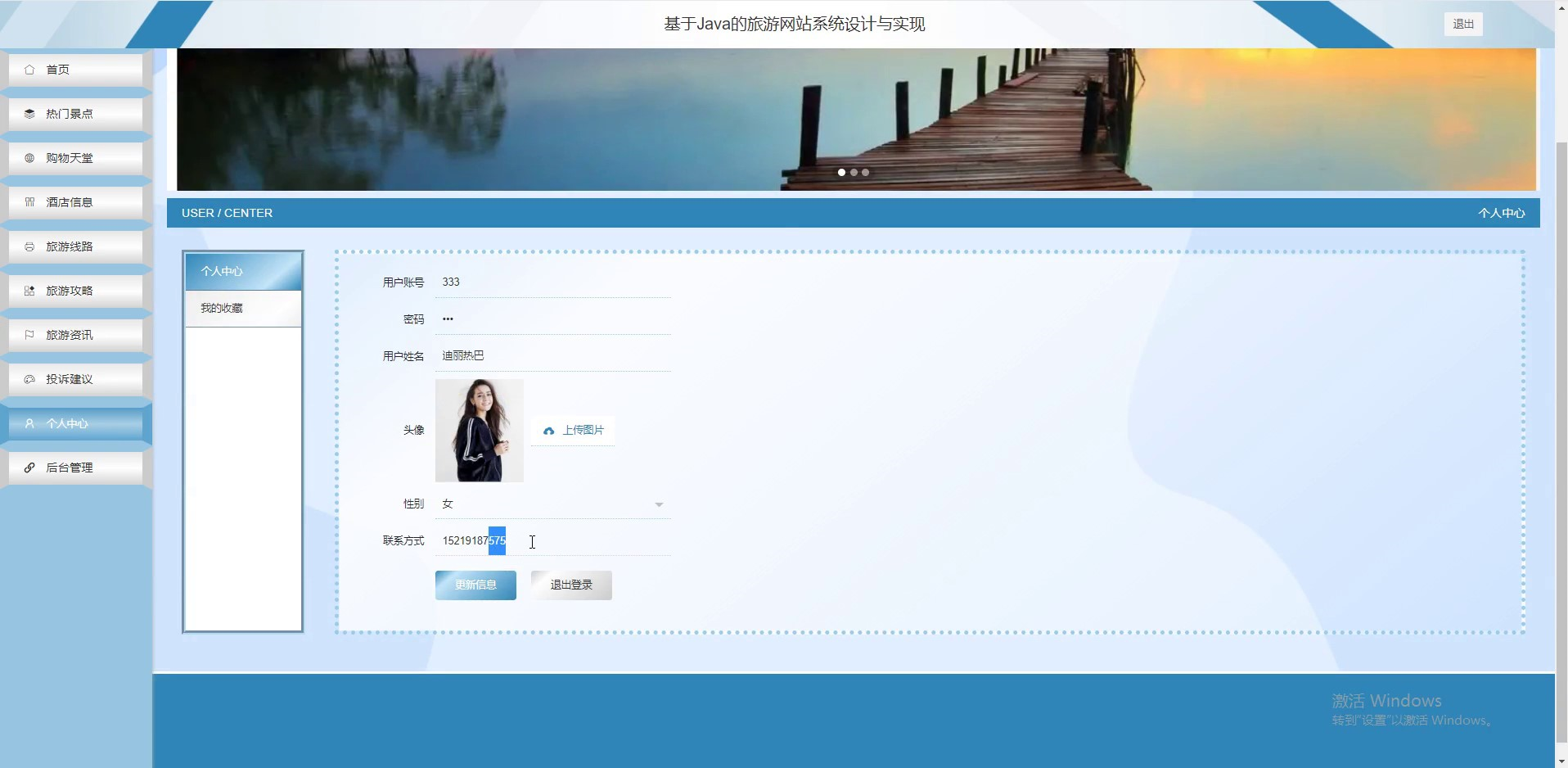The height and width of the screenshot is (768, 1568).
Task: Click the layers icon beside 热门景点
Action: tap(29, 114)
